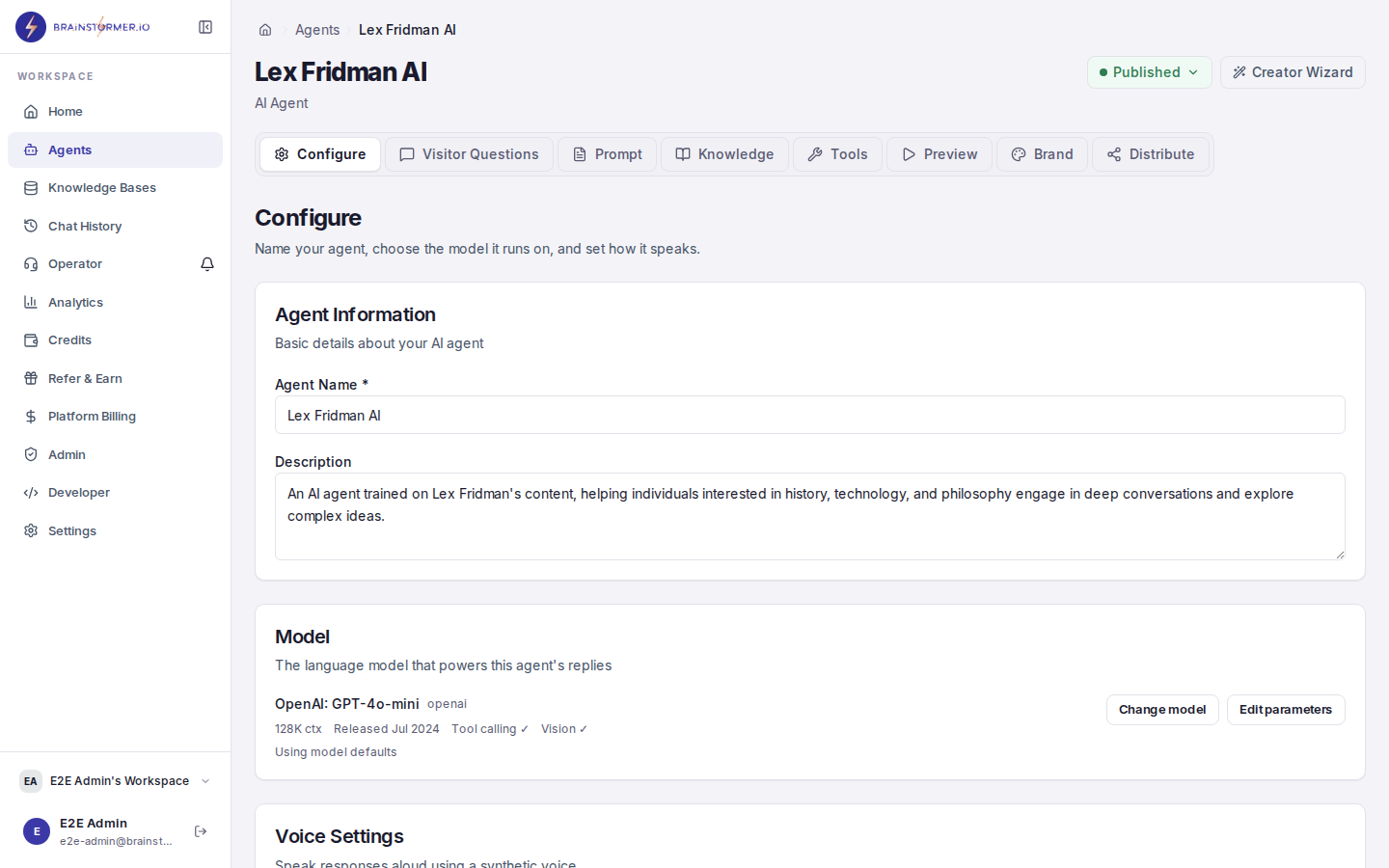This screenshot has width=1389, height=868.
Task: Open the Developer section
Action: pos(115,493)
